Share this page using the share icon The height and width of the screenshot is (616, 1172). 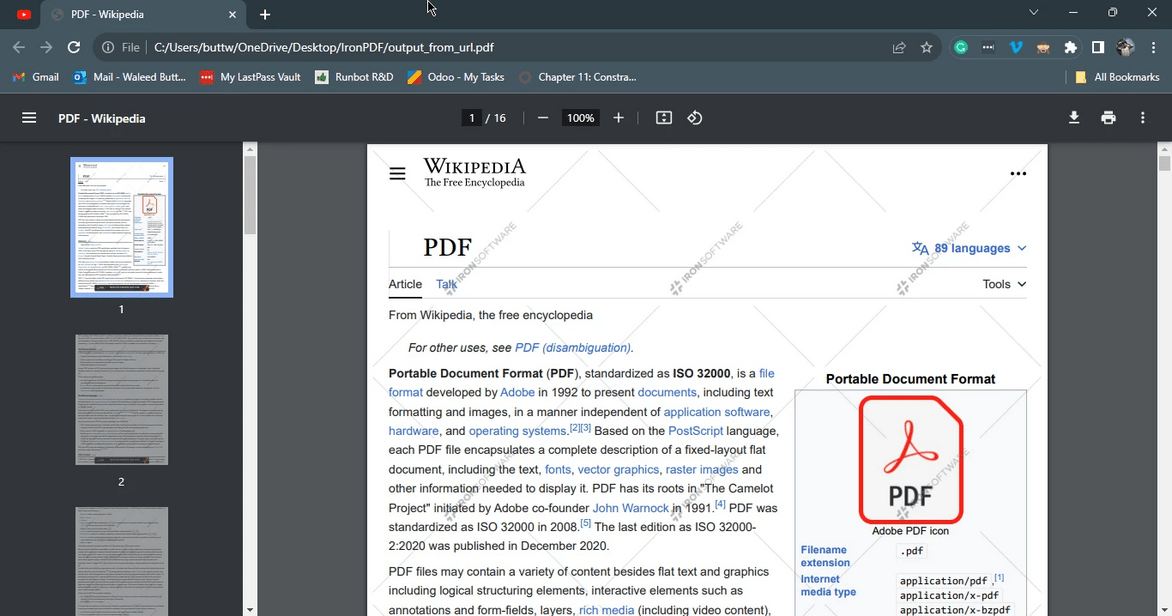899,47
